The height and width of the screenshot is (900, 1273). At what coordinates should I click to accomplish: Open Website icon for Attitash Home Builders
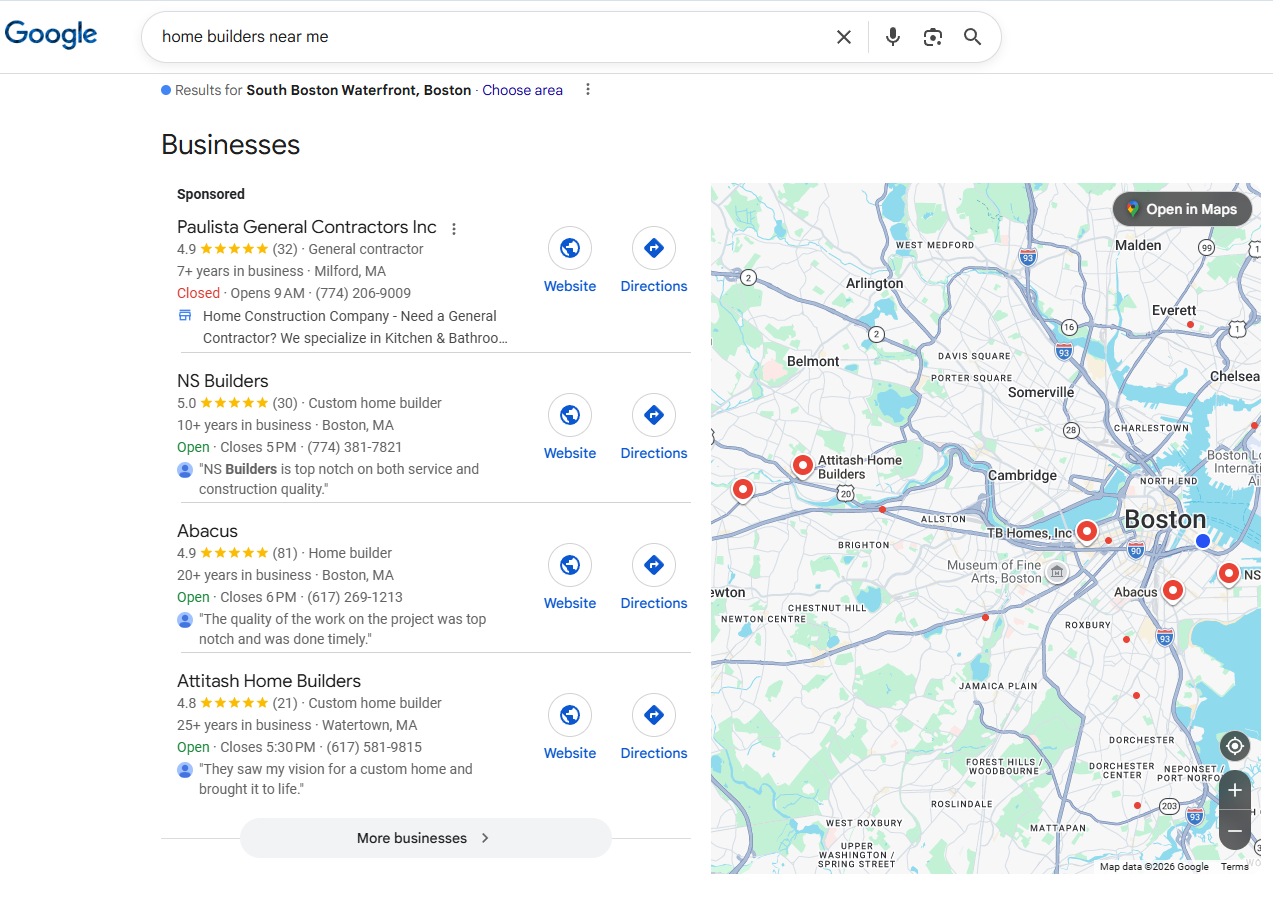pos(570,715)
